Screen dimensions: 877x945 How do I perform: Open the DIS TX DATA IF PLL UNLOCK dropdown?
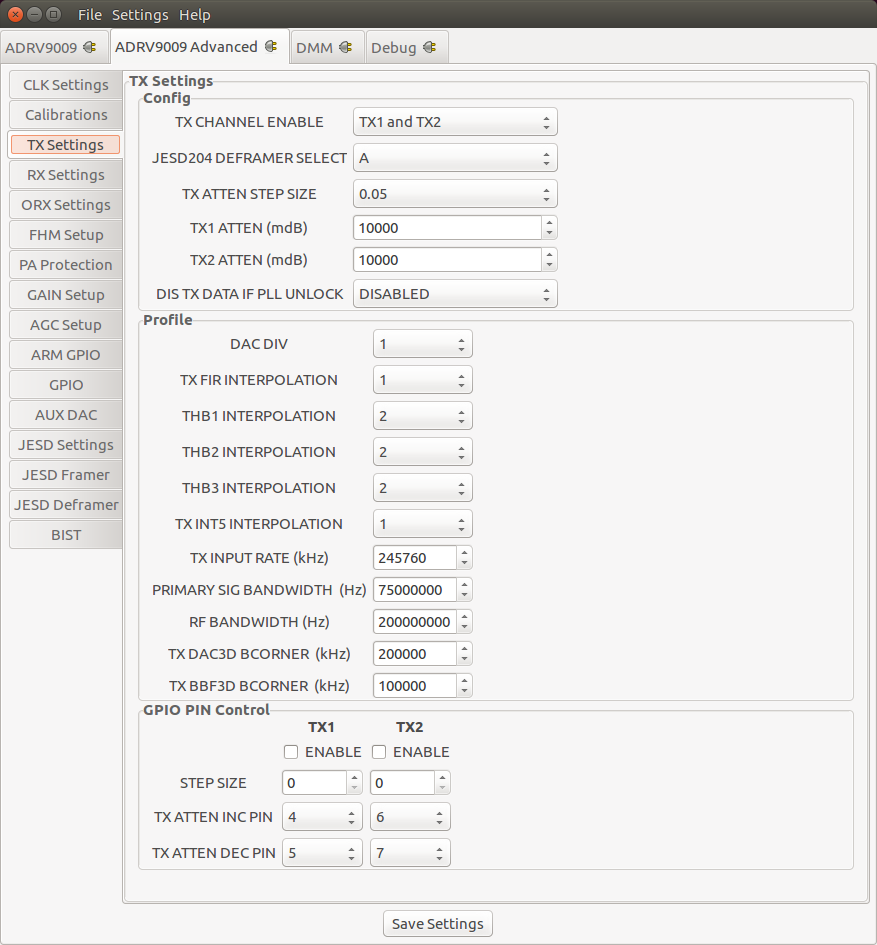click(455, 293)
